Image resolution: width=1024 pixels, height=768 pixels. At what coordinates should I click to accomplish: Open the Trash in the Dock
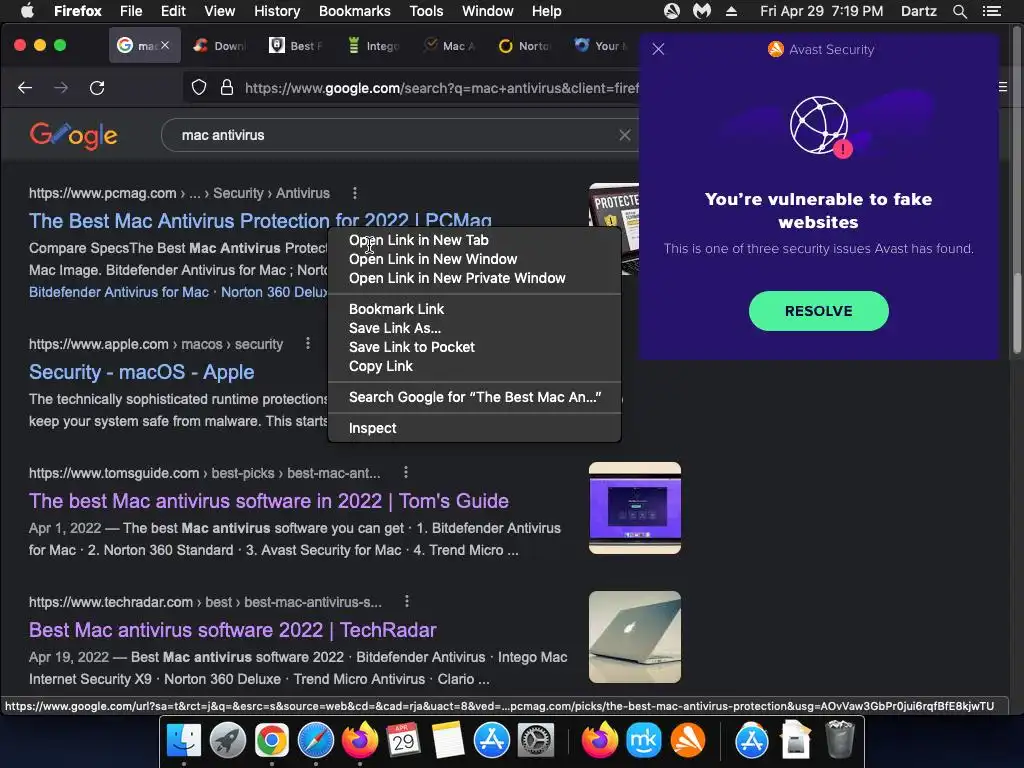tap(840, 741)
